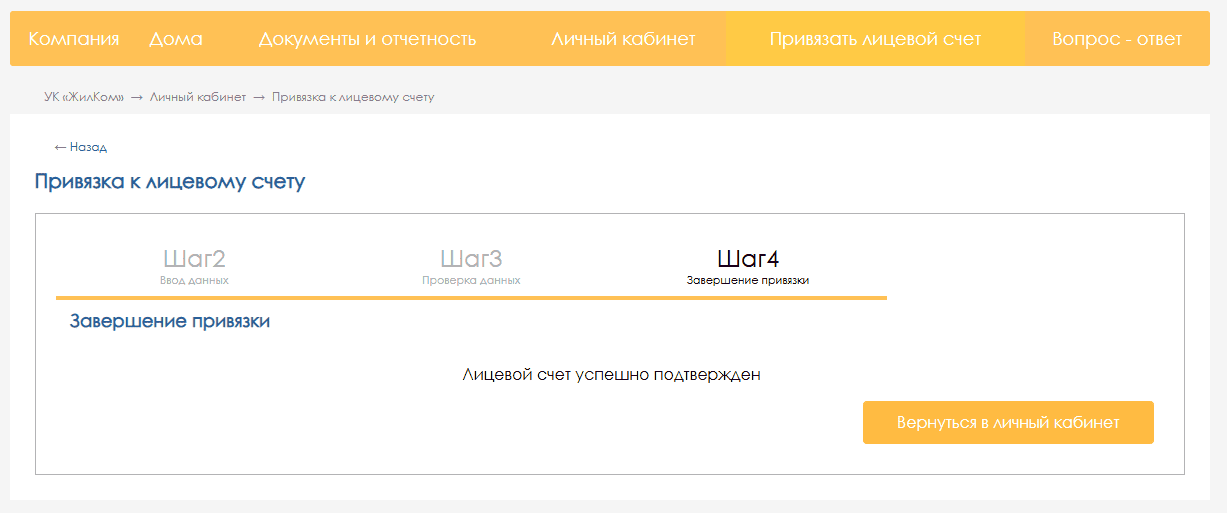Image resolution: width=1227 pixels, height=513 pixels.
Task: Open the Компания menu item
Action: pyautogui.click(x=74, y=39)
